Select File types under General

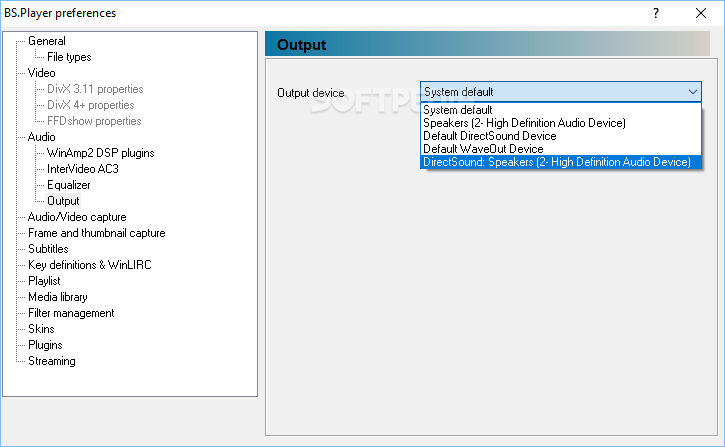click(x=69, y=57)
